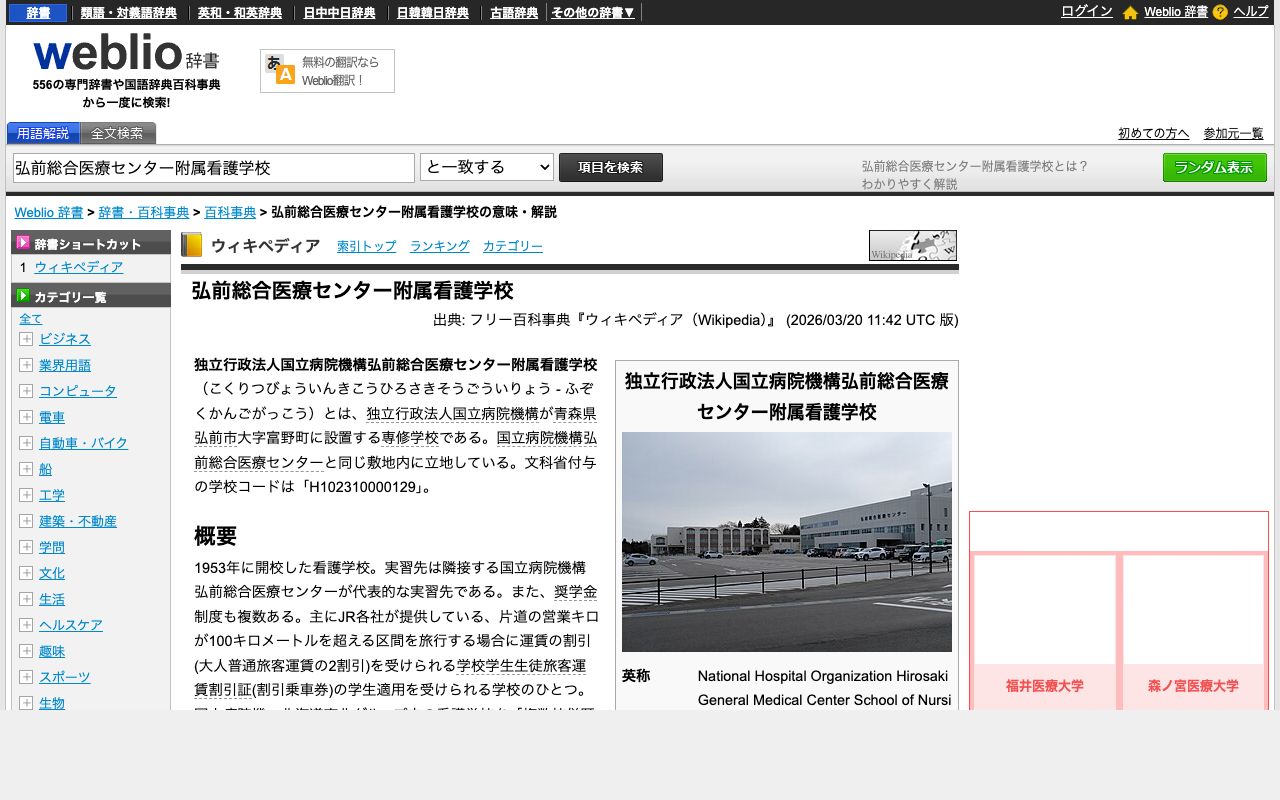This screenshot has width=1280, height=800.
Task: Switch to the 全文検索 tab
Action: [118, 132]
